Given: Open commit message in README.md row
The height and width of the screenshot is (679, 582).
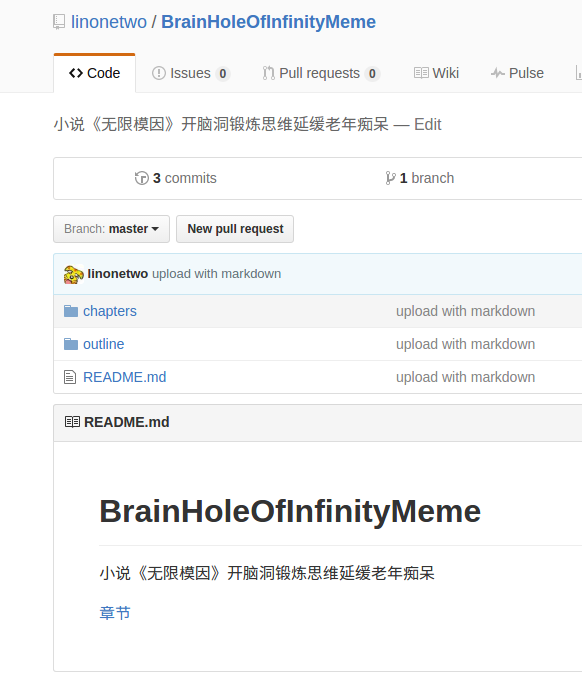Looking at the screenshot, I should coord(466,377).
